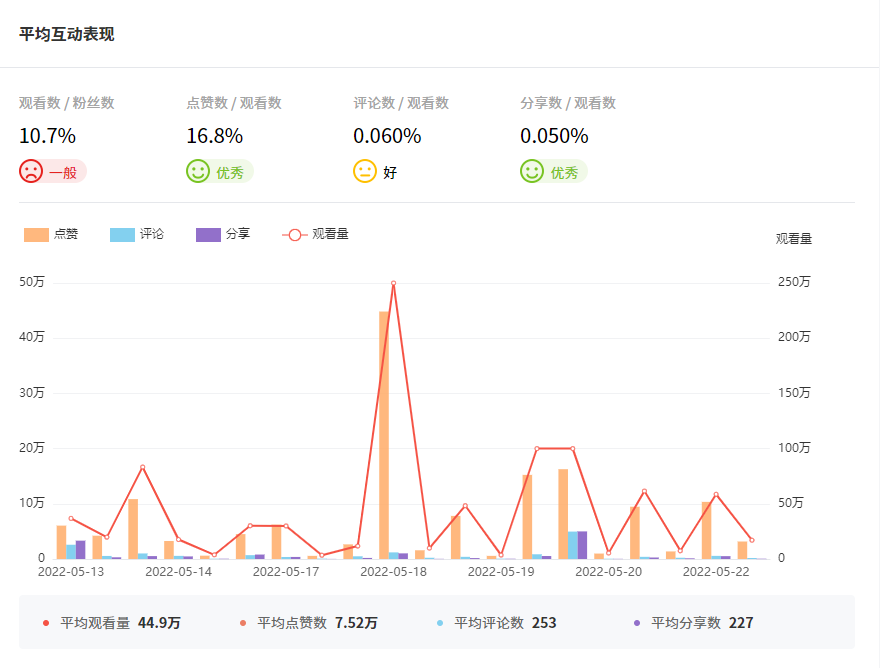Click the tallest orange 点赞 bar

(x=384, y=434)
